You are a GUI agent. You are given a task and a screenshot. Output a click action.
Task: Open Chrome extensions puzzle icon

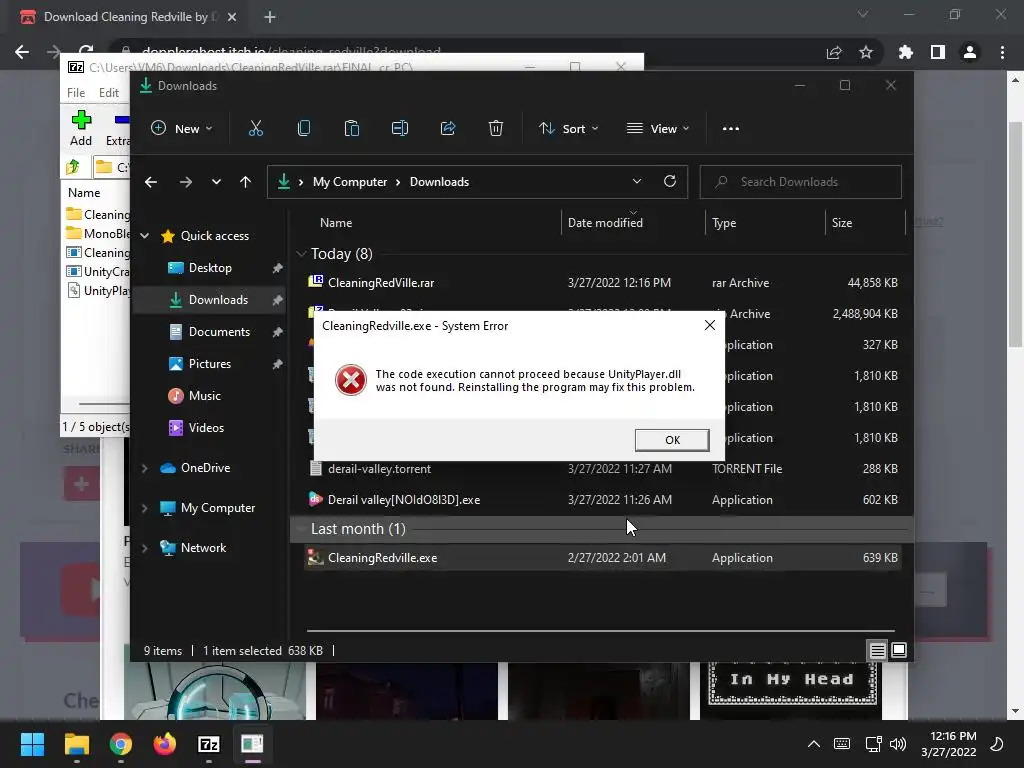(x=906, y=52)
